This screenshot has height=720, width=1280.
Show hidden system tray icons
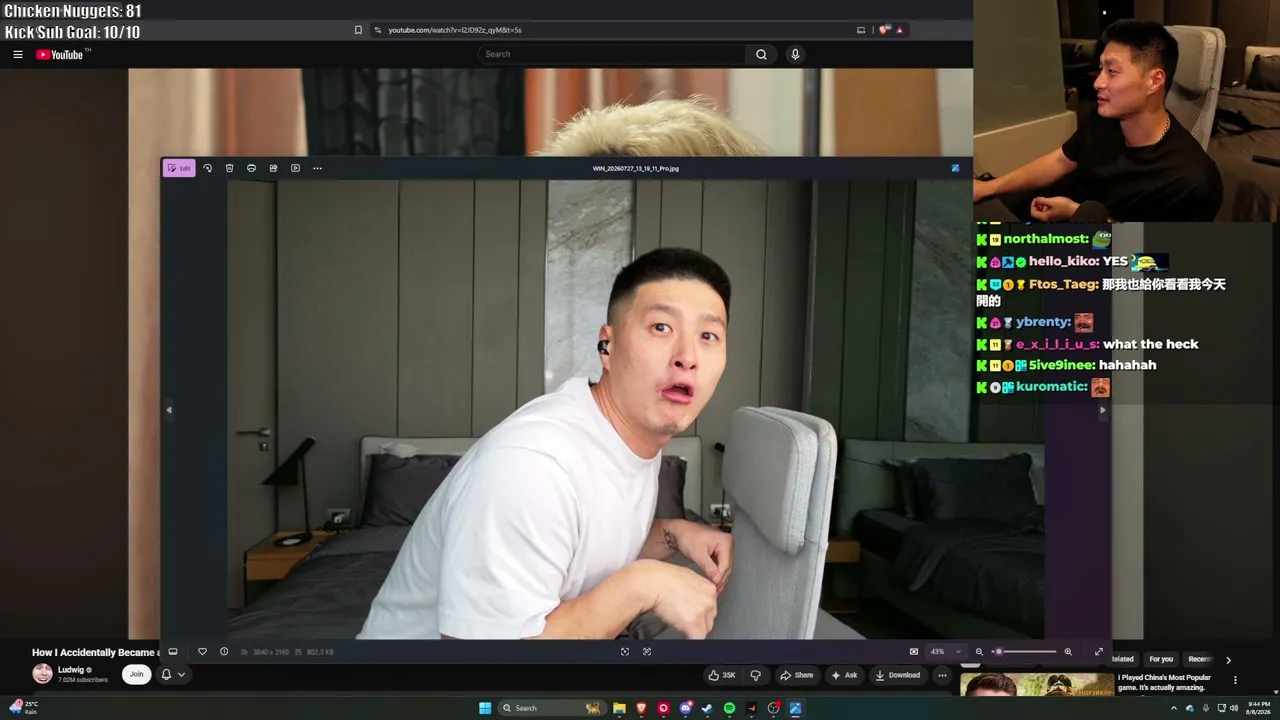pyautogui.click(x=1174, y=708)
